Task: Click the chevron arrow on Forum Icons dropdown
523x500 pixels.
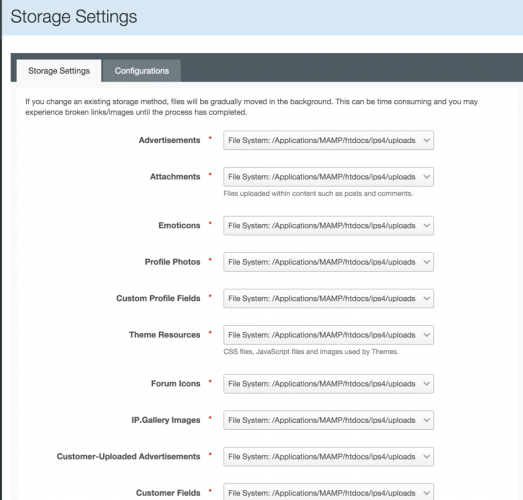Action: (x=427, y=384)
